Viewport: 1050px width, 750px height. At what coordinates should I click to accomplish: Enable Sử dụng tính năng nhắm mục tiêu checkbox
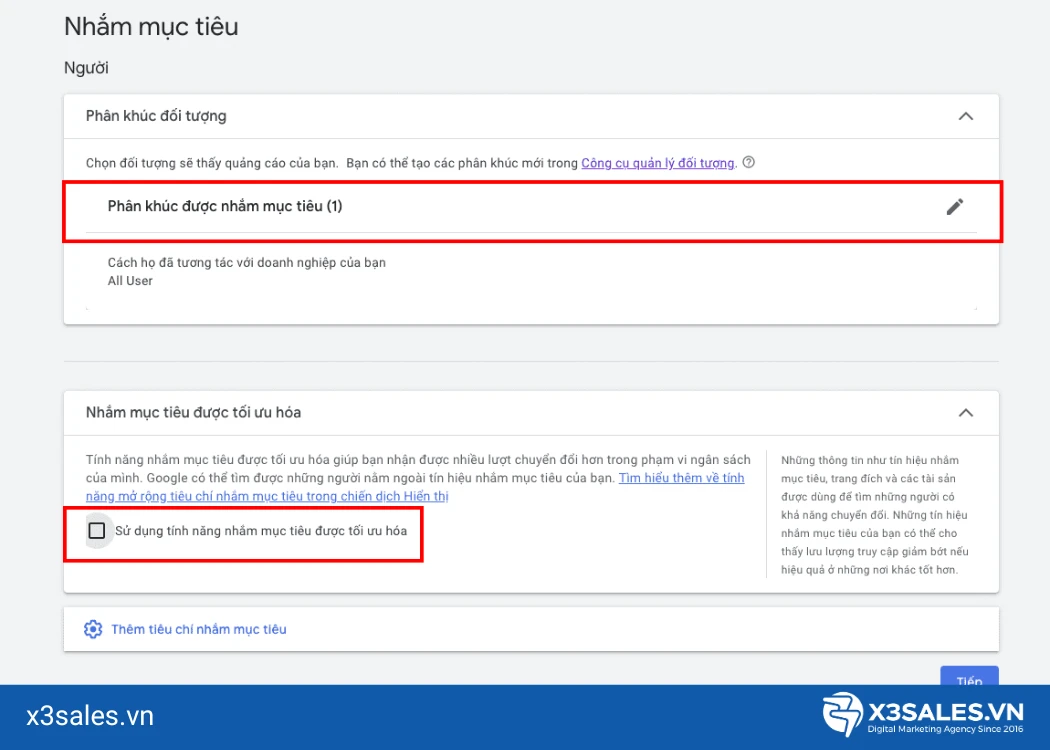pyautogui.click(x=97, y=530)
